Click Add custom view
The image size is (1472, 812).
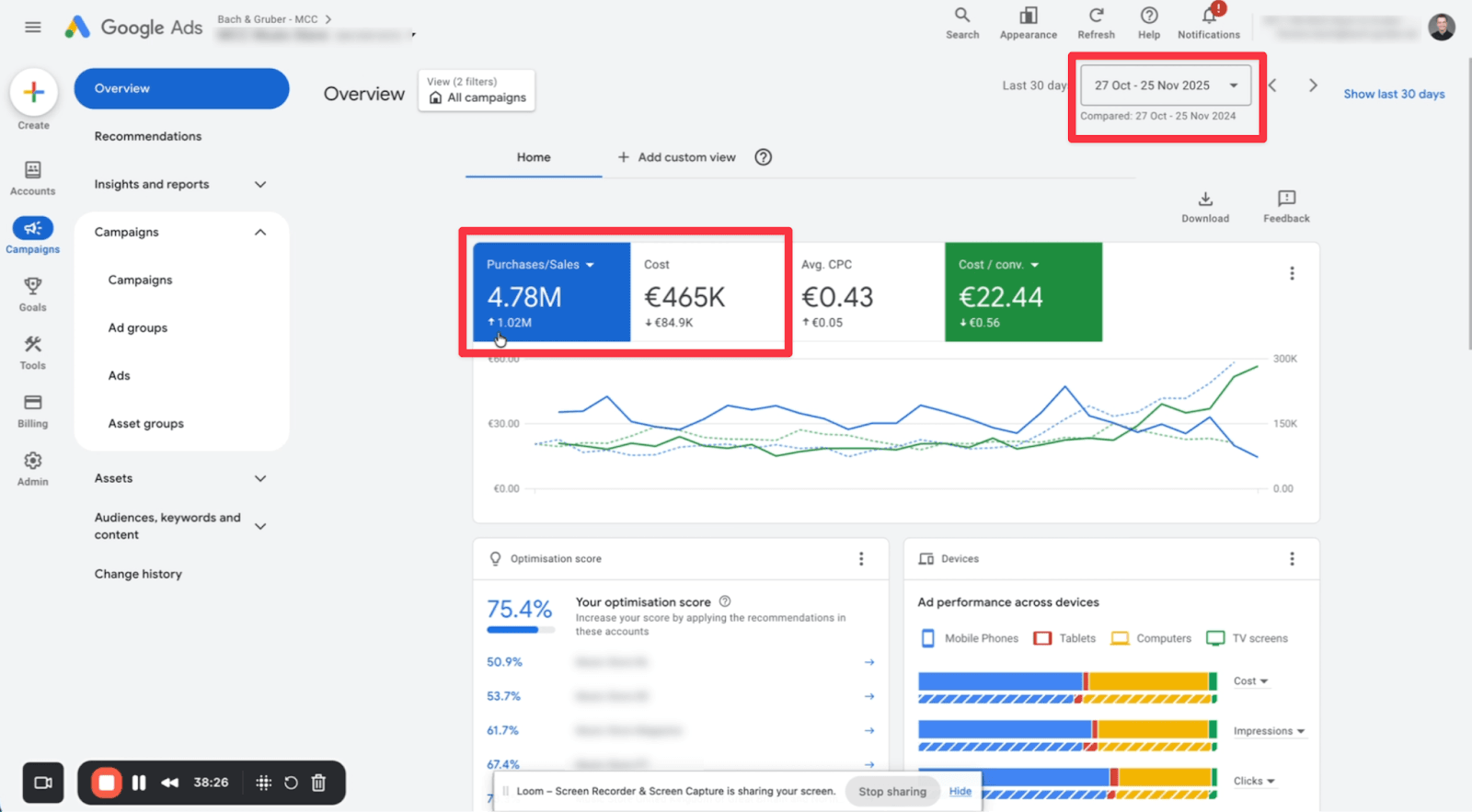click(x=677, y=157)
